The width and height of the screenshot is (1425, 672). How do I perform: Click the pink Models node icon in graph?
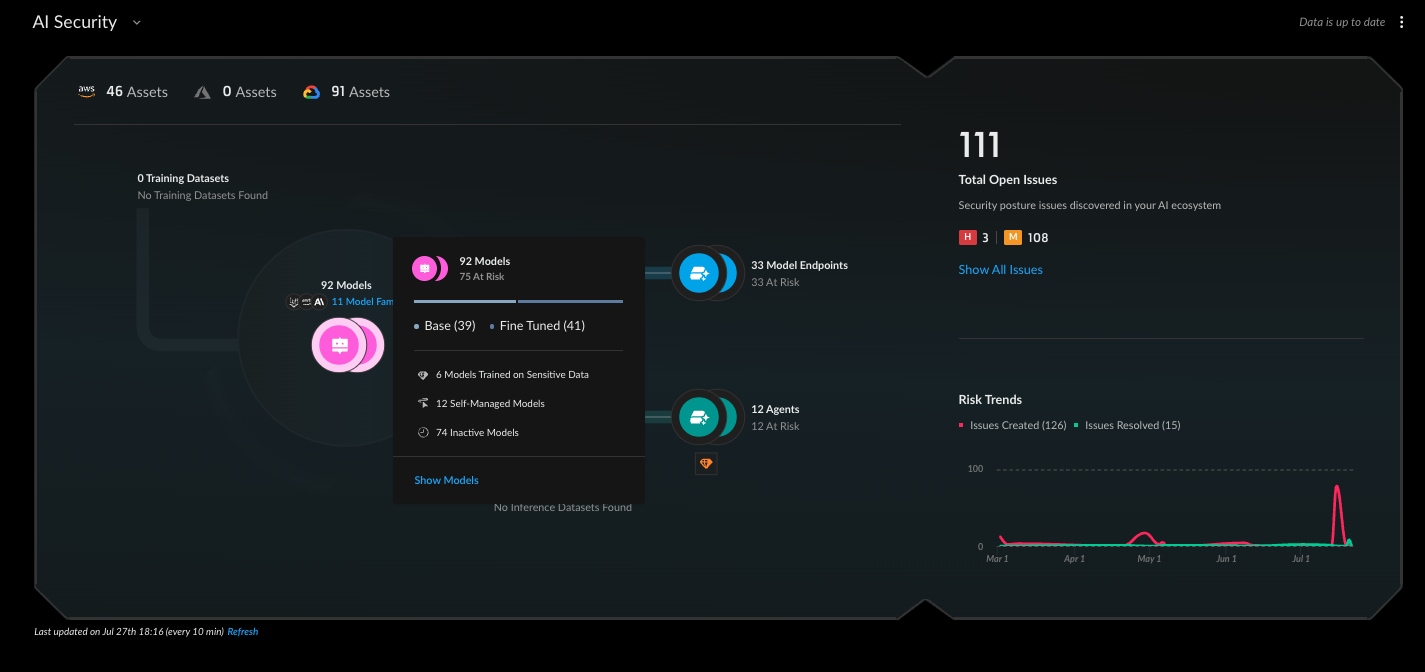point(339,345)
